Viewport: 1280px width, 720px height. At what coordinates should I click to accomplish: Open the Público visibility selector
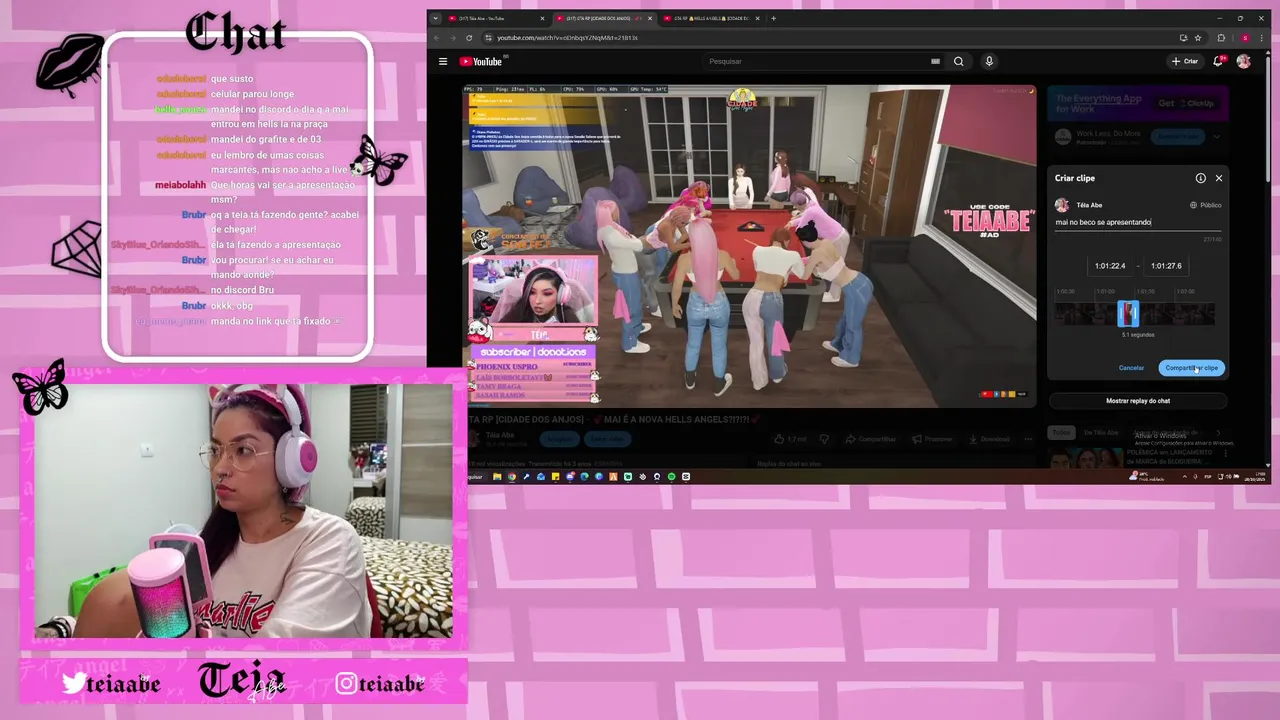pyautogui.click(x=1205, y=205)
